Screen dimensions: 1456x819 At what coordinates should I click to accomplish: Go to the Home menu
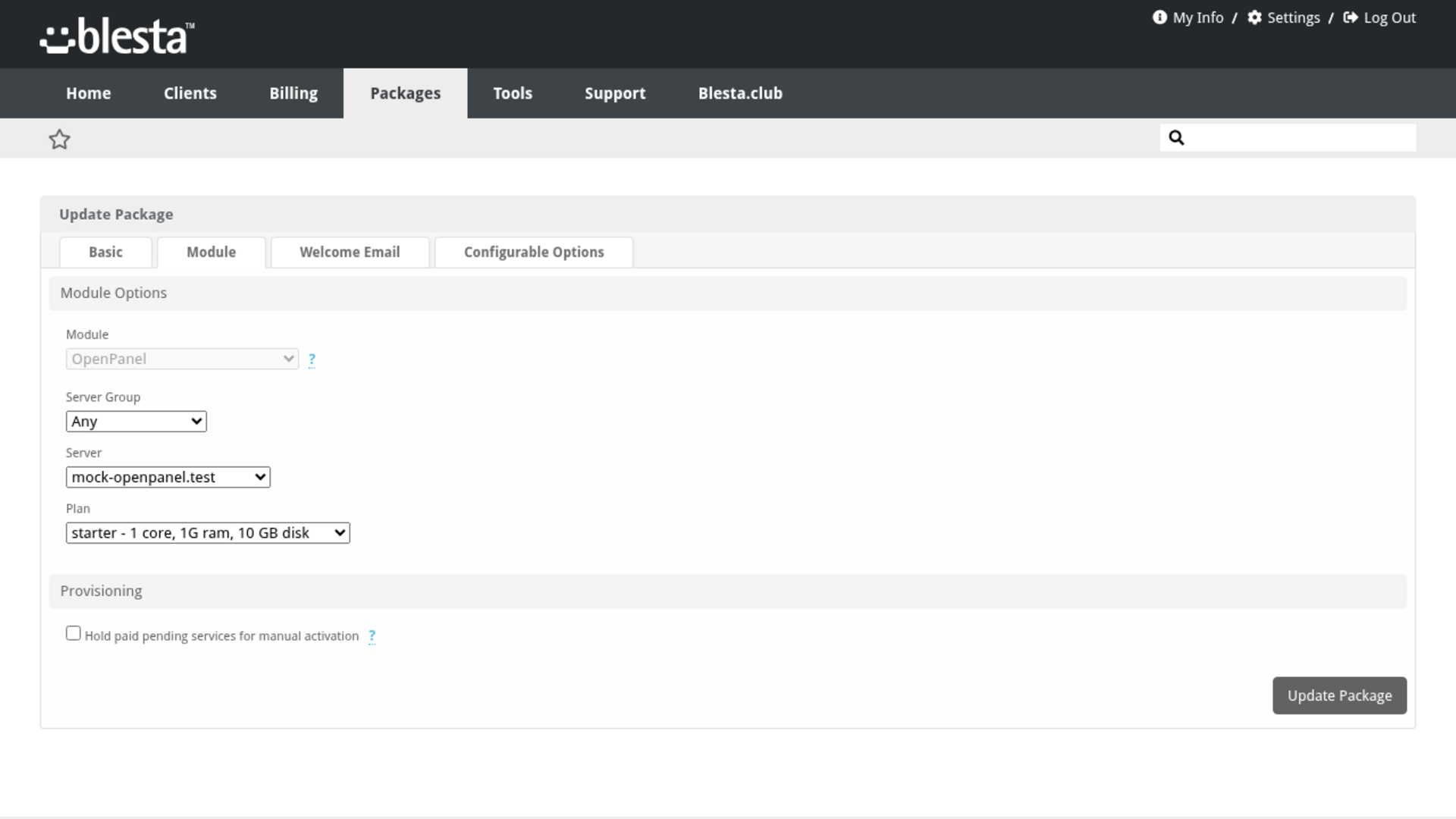[x=88, y=93]
